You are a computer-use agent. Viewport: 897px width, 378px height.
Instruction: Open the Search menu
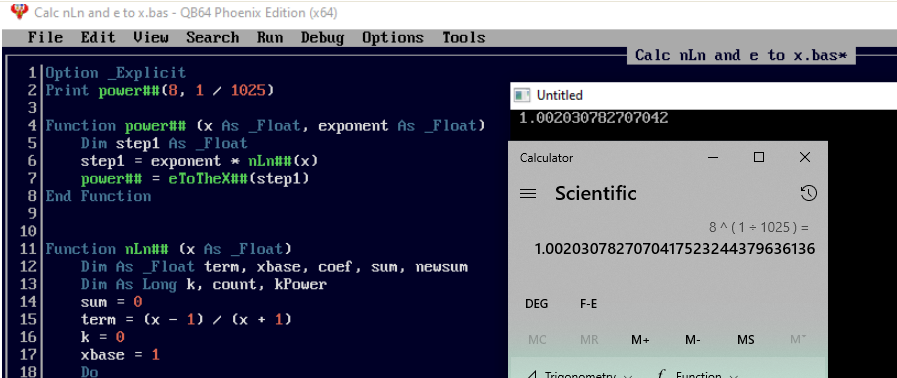click(212, 38)
